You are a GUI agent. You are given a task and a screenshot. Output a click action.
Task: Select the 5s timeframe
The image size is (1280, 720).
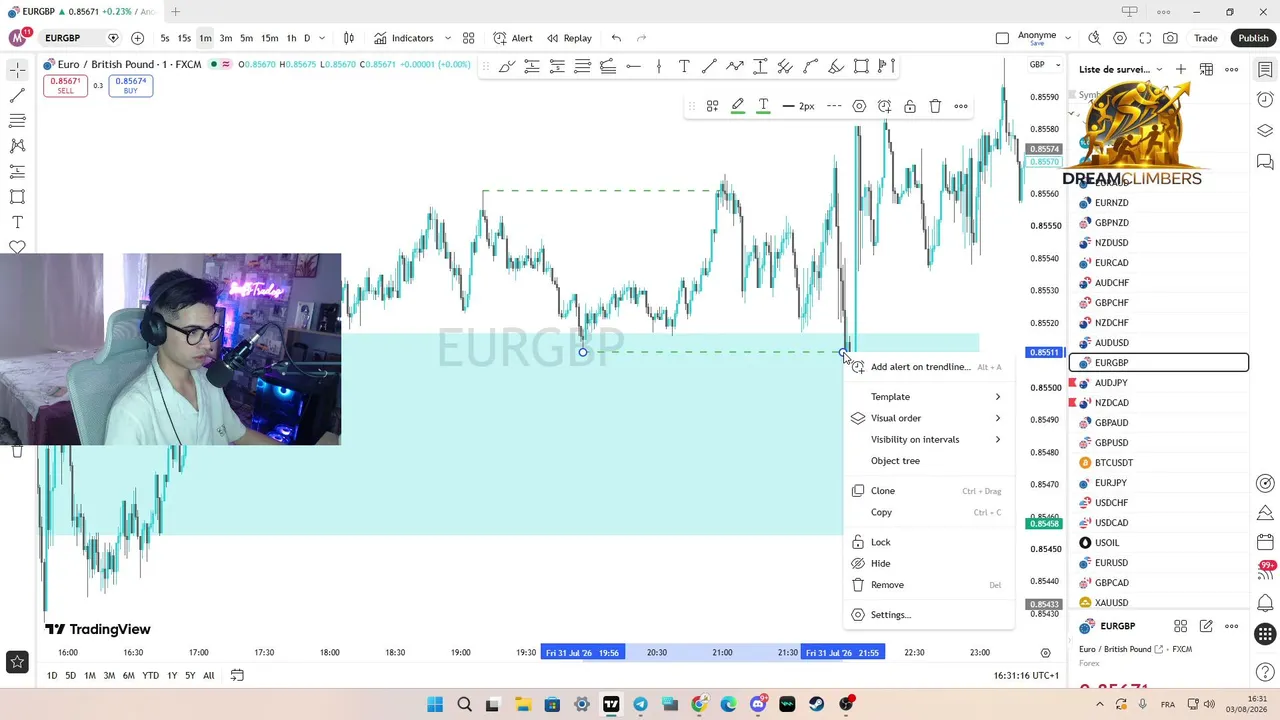point(165,38)
